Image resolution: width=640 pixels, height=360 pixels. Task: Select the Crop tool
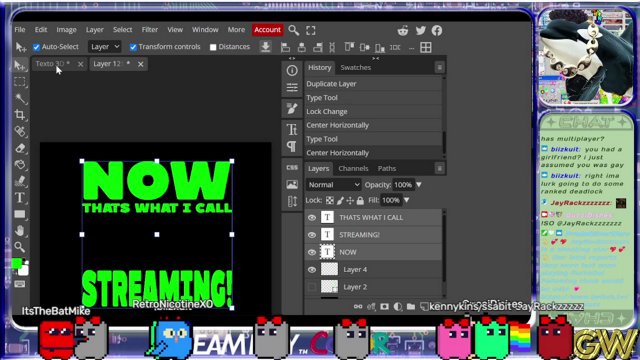pos(19,115)
